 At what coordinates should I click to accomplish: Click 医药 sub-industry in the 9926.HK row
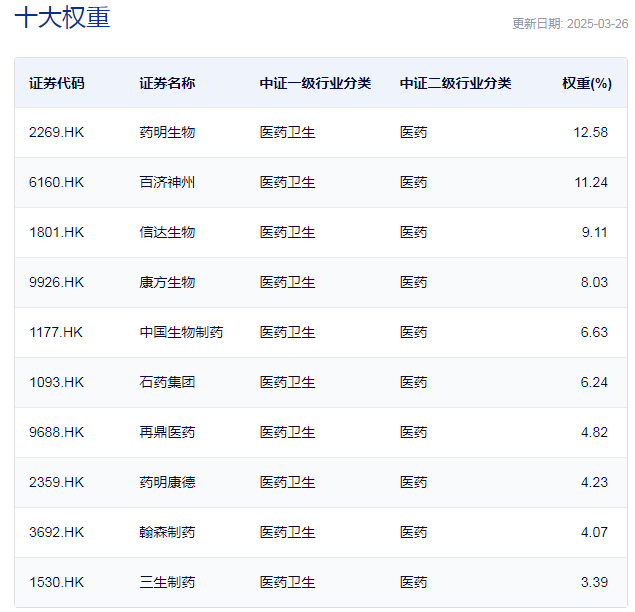coord(413,282)
